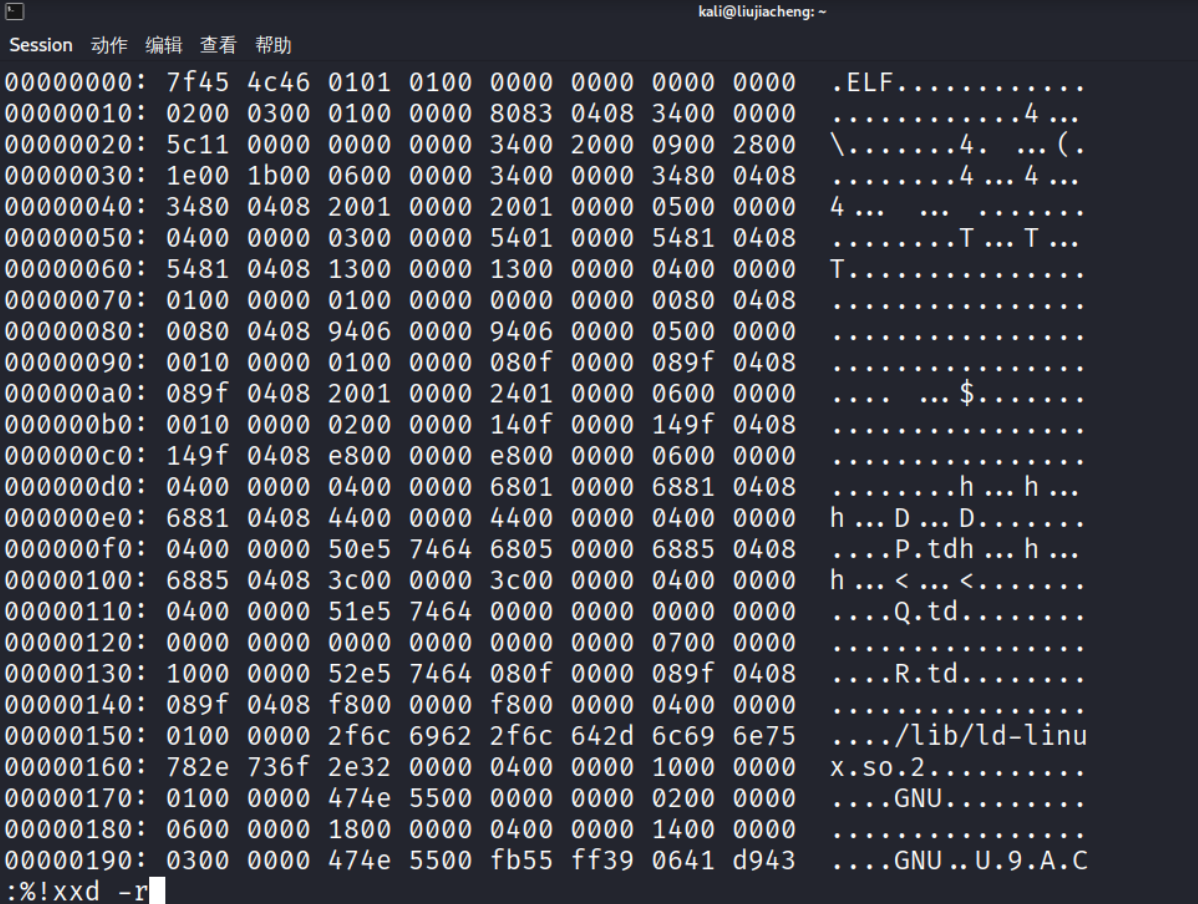1198x904 pixels.
Task: Click hex value 140f in row 000000b0
Action: (522, 425)
